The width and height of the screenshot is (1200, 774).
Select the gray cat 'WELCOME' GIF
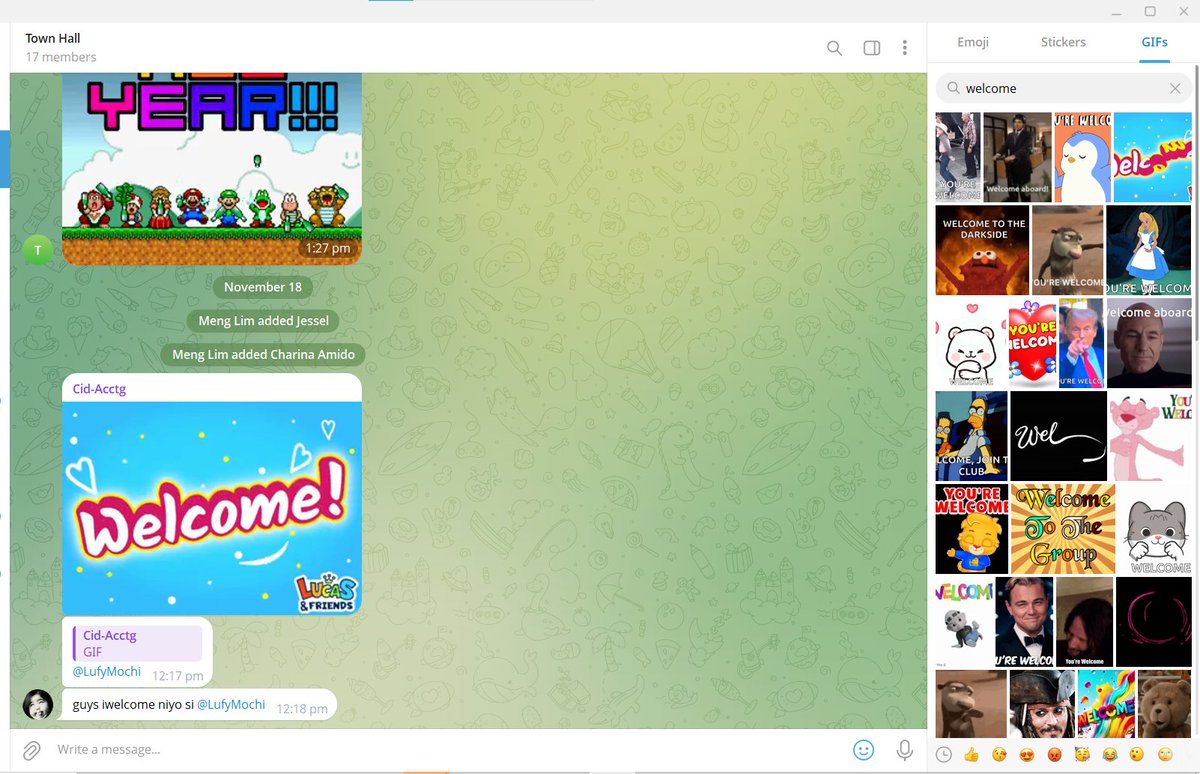coord(1155,529)
